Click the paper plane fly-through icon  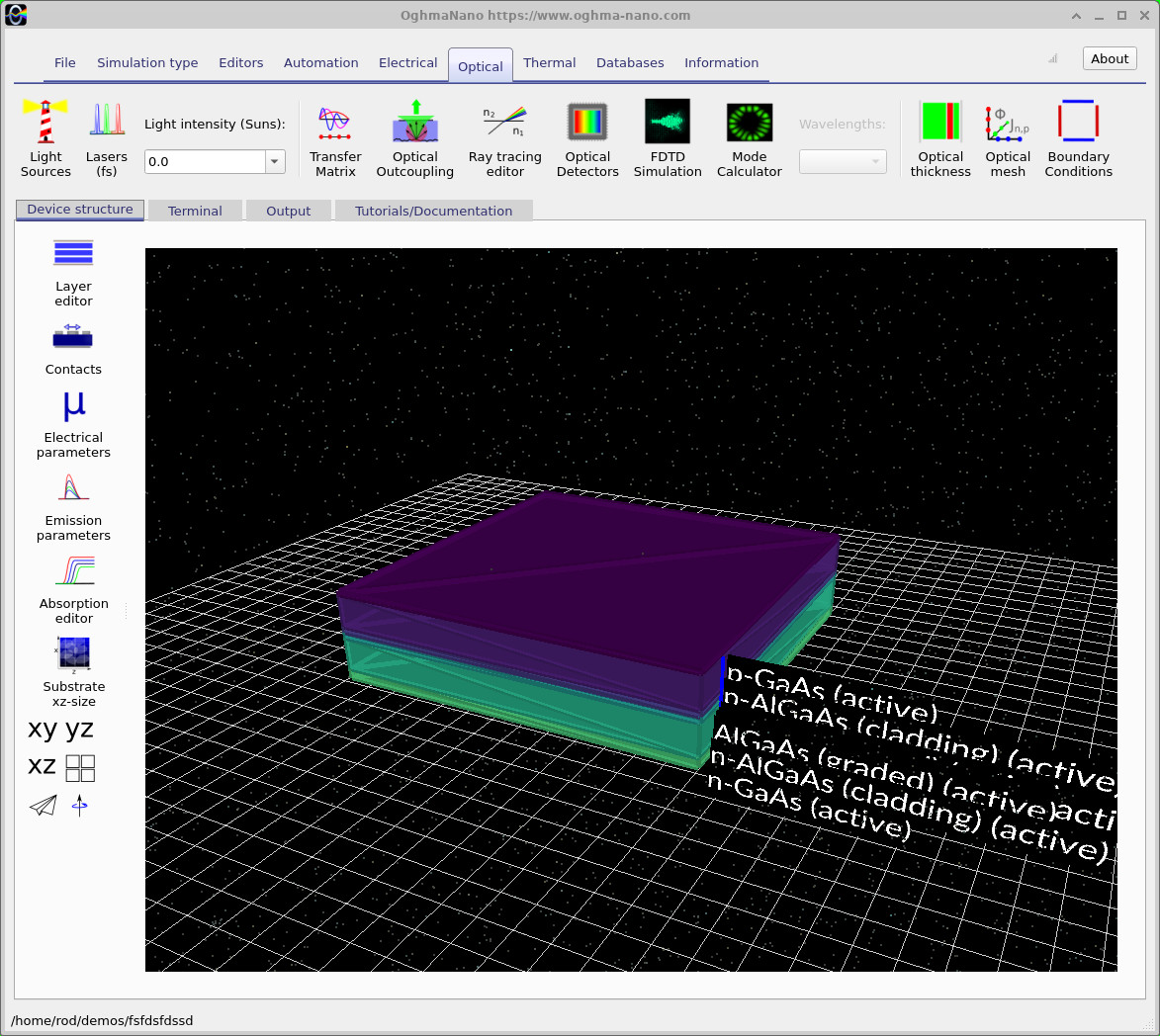pyautogui.click(x=43, y=806)
